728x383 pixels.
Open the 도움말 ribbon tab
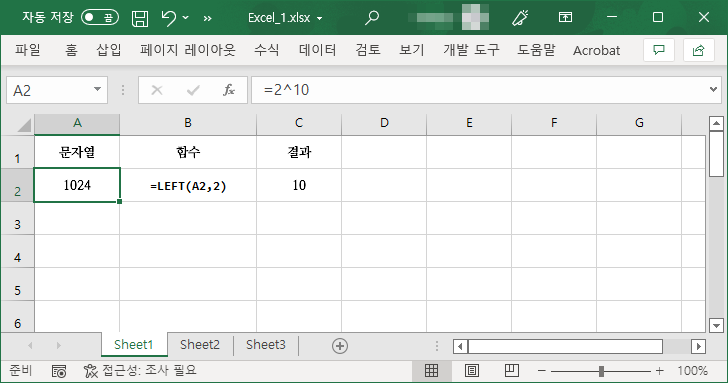click(536, 50)
